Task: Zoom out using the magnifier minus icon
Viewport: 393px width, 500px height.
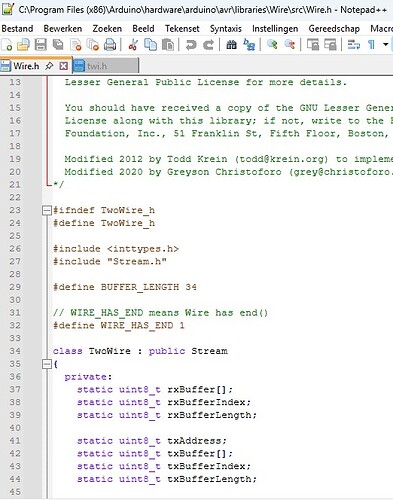Action: (290, 44)
